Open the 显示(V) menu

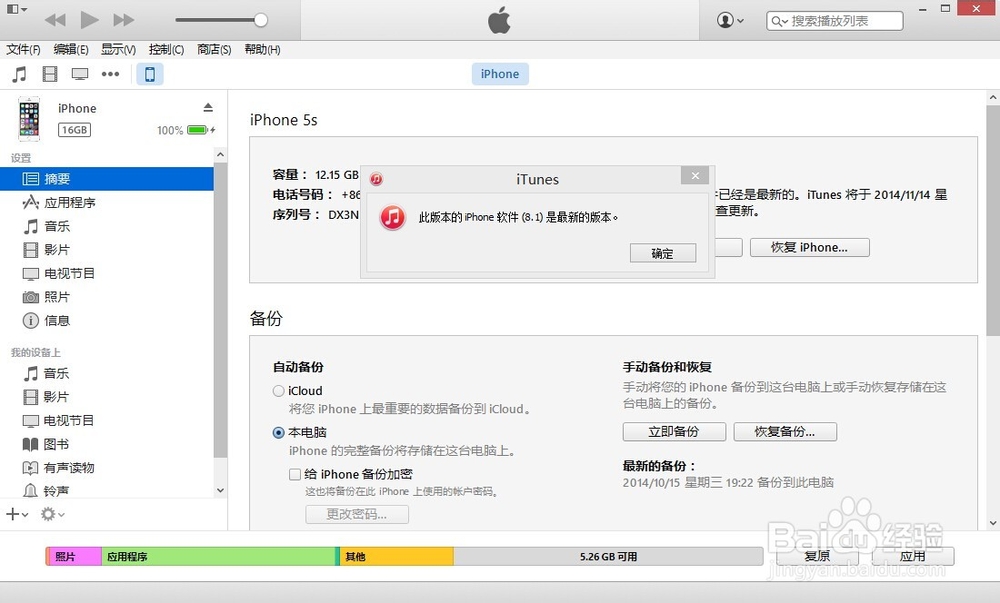point(119,50)
